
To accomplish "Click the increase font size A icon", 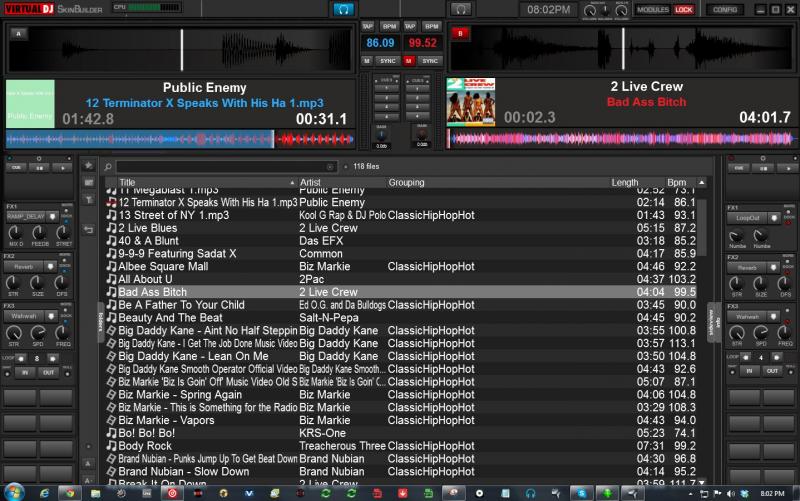I will (x=88, y=464).
